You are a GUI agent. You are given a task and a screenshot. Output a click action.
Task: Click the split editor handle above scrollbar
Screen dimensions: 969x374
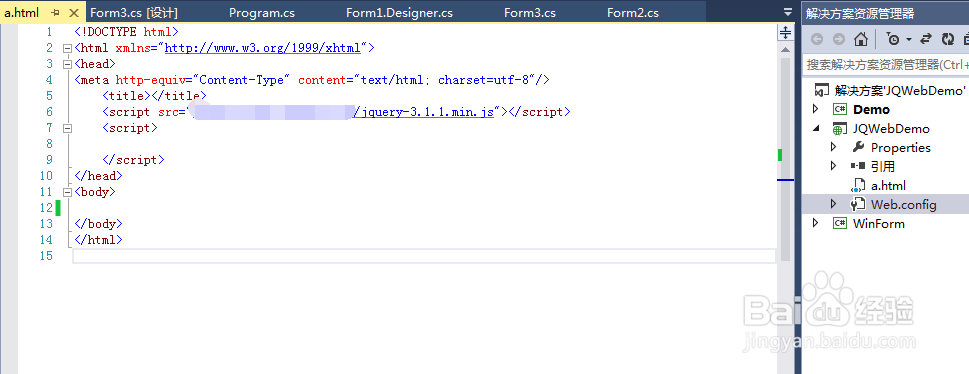tap(785, 32)
